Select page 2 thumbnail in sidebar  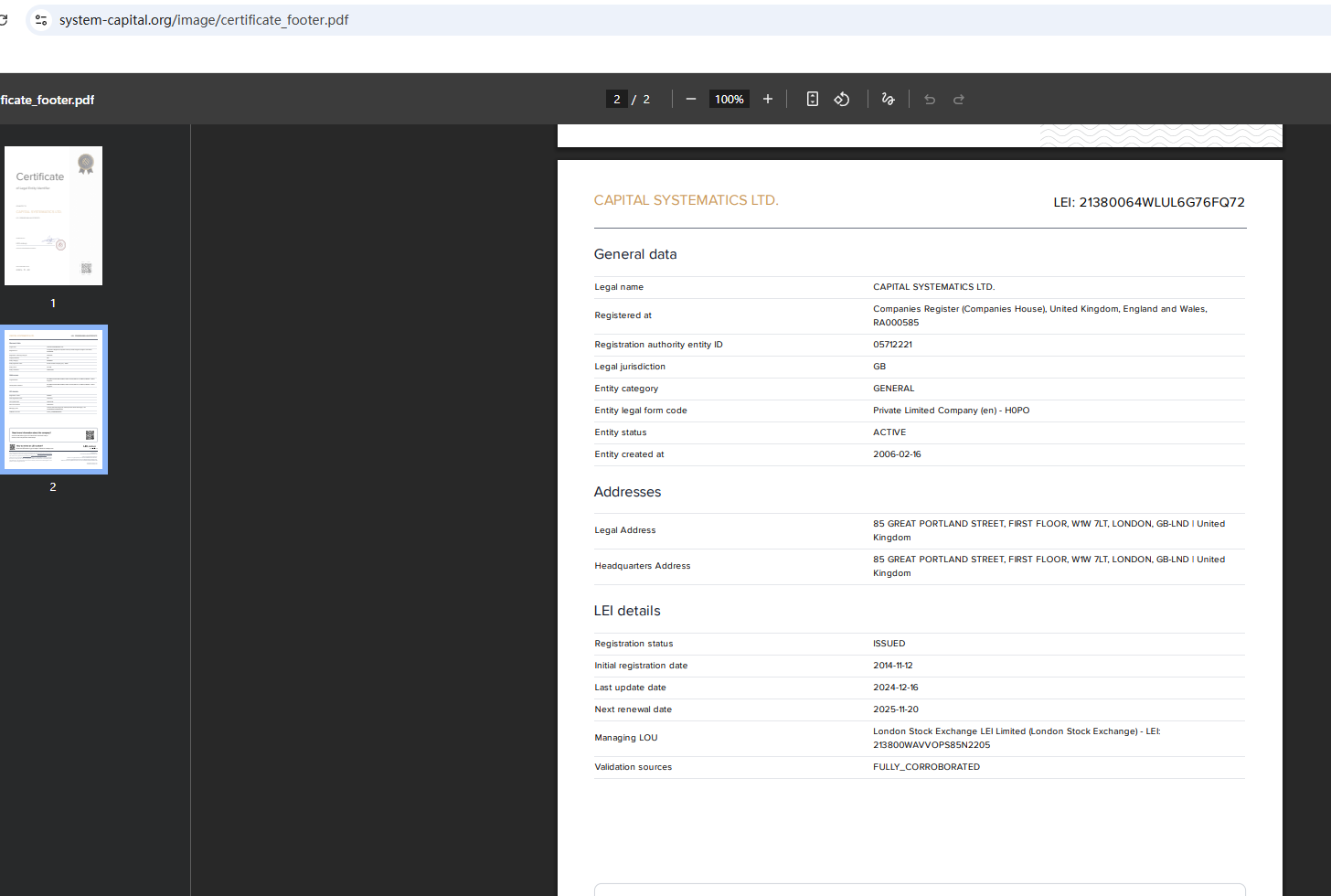(53, 400)
